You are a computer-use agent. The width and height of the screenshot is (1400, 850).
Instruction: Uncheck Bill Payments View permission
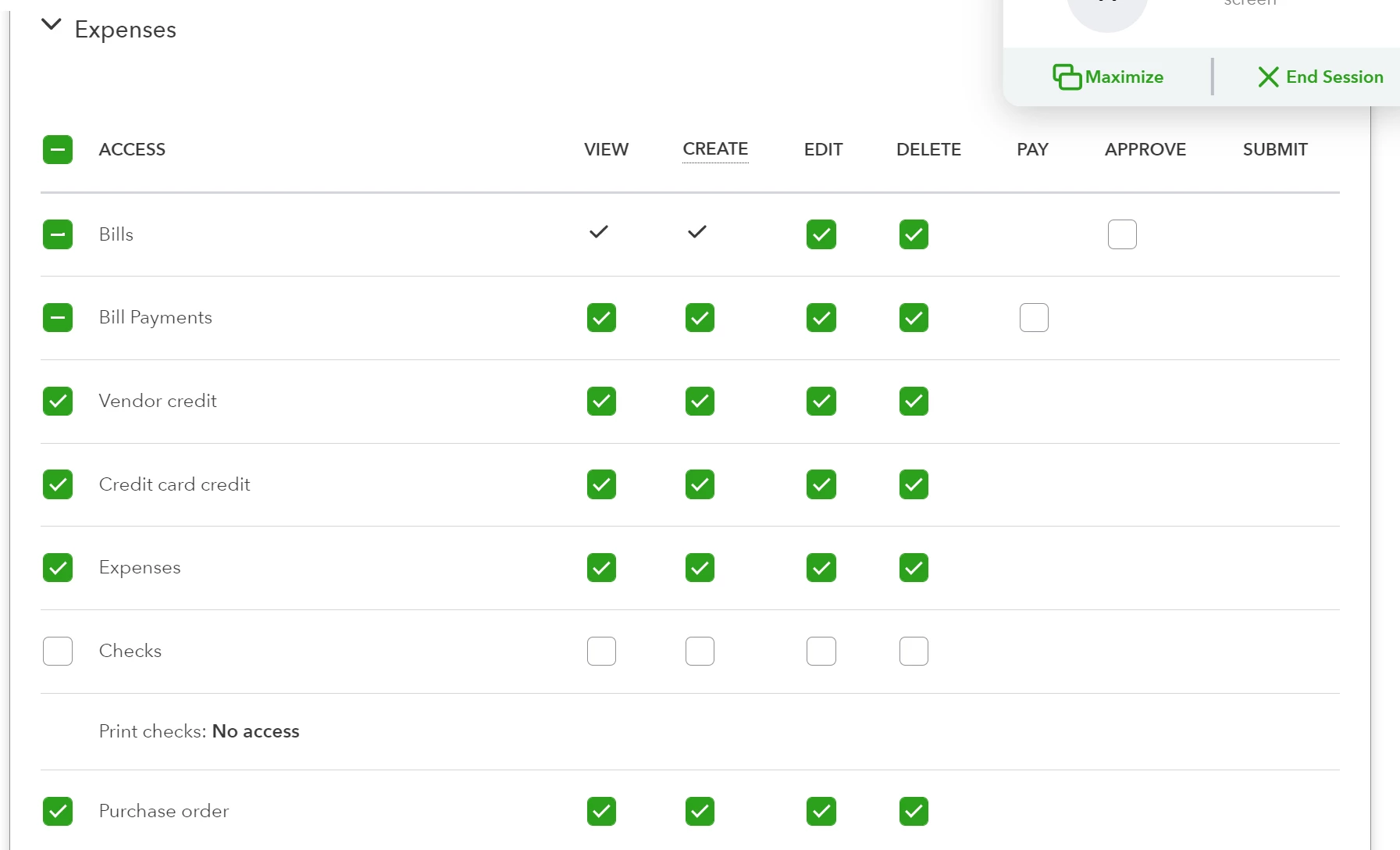click(x=601, y=318)
